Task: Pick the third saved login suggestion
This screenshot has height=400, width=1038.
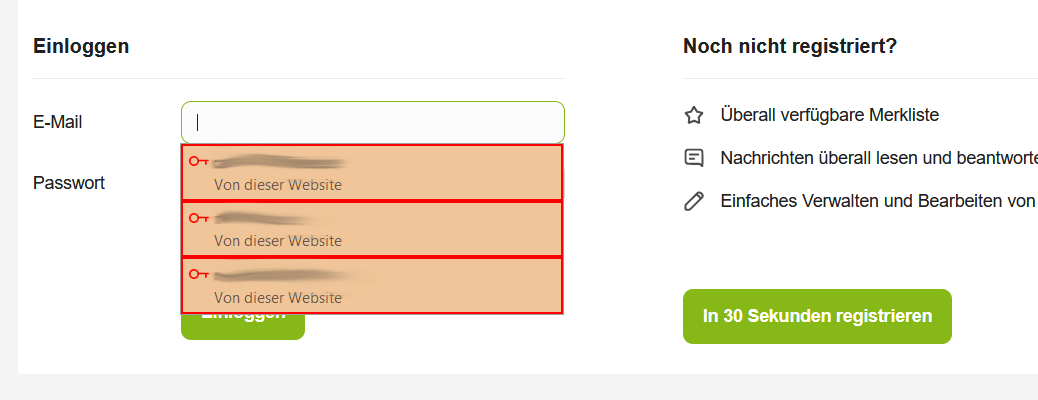Action: (x=372, y=286)
